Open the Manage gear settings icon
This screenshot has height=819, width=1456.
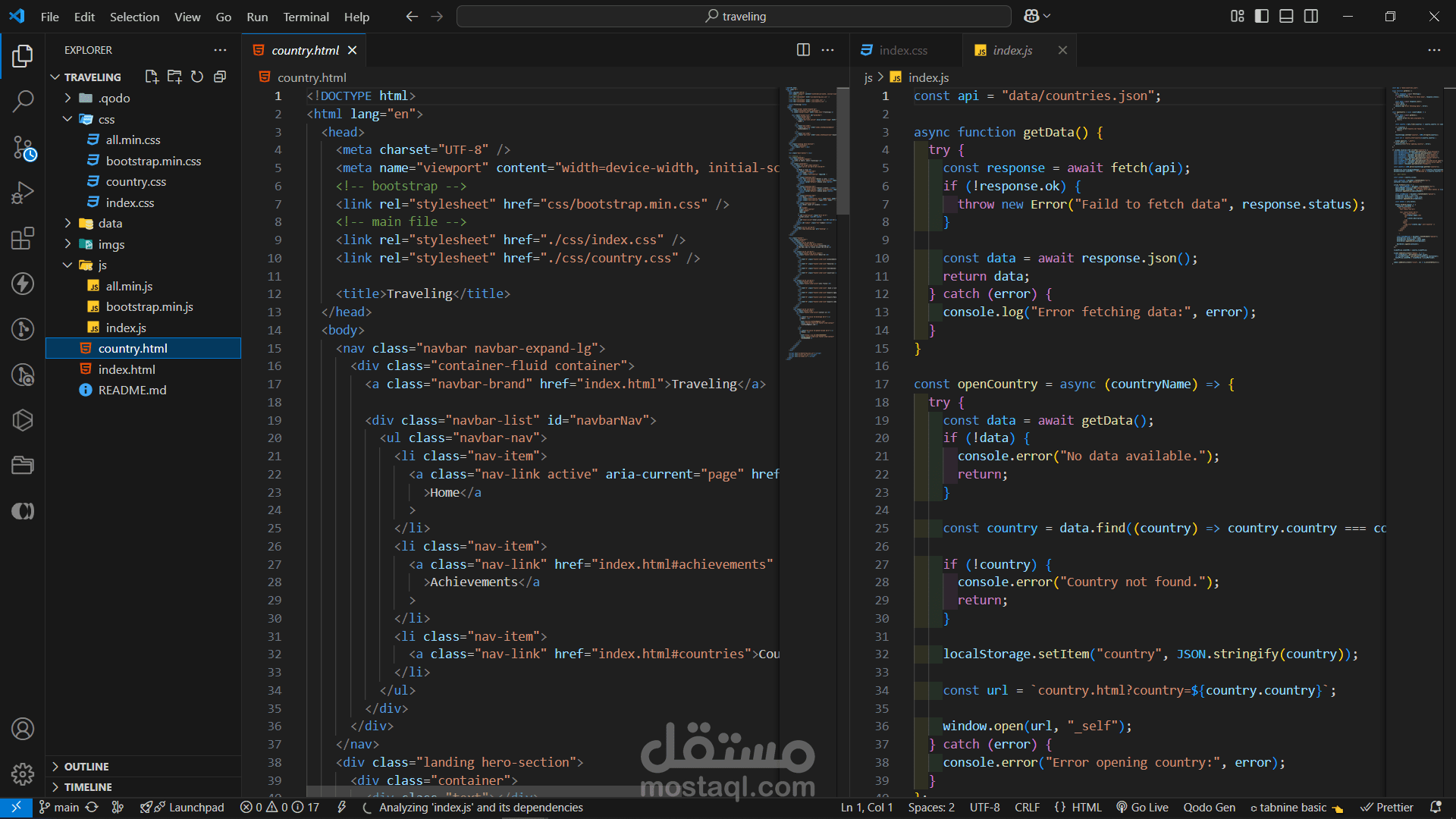23,773
